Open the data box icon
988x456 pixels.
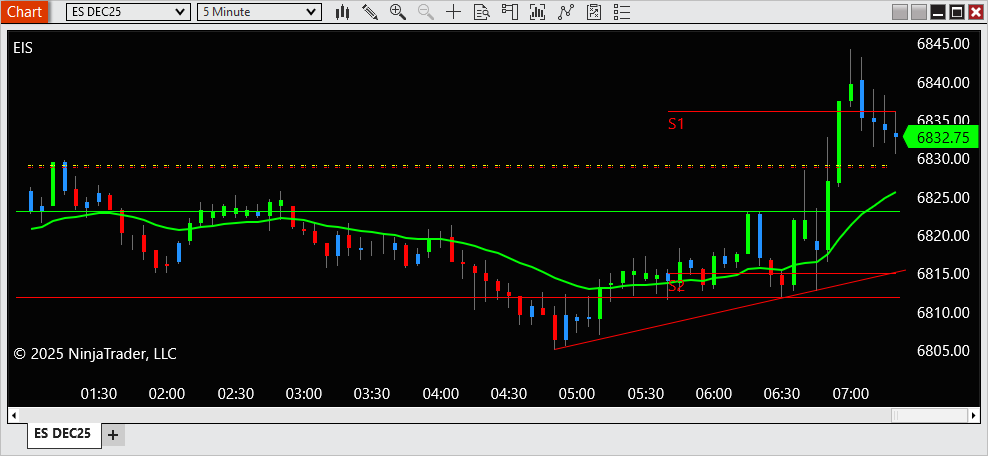[481, 11]
